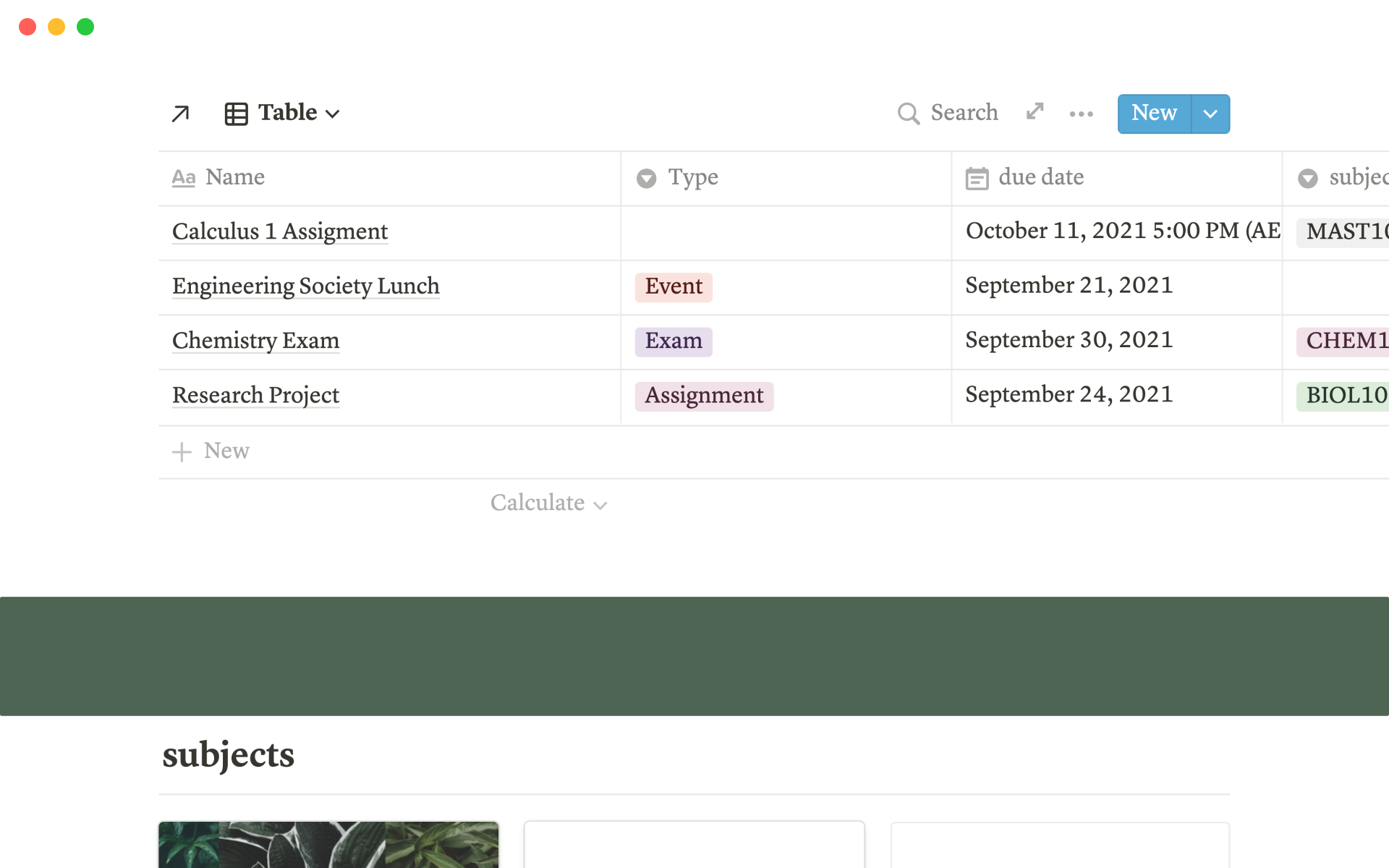Open the Calculate dropdown
Screen dimensions: 1389x868
[x=548, y=503]
